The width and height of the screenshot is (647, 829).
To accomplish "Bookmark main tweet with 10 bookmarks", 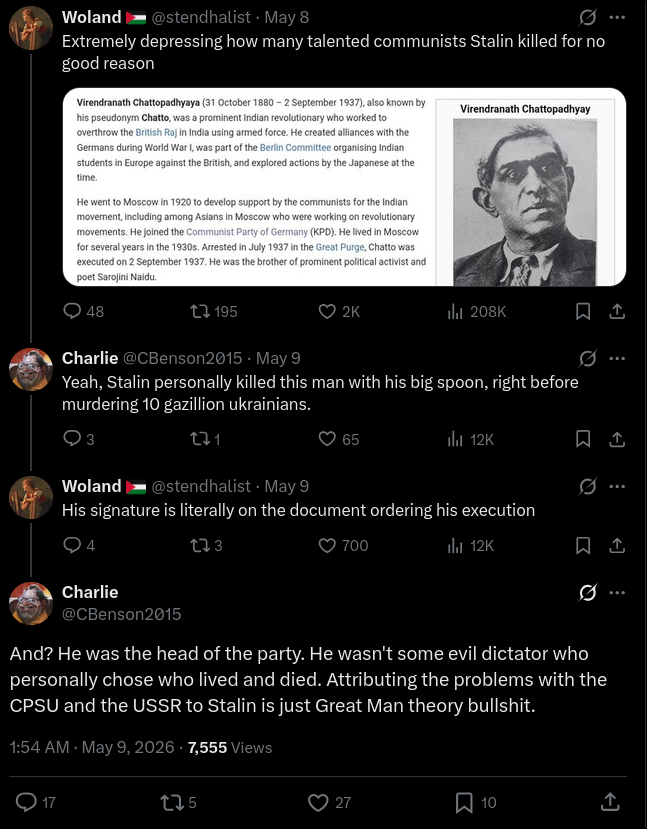I will 476,802.
